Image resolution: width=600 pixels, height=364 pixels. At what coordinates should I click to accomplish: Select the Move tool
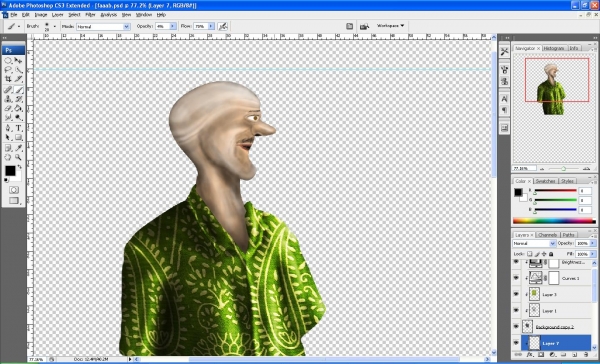click(18, 61)
